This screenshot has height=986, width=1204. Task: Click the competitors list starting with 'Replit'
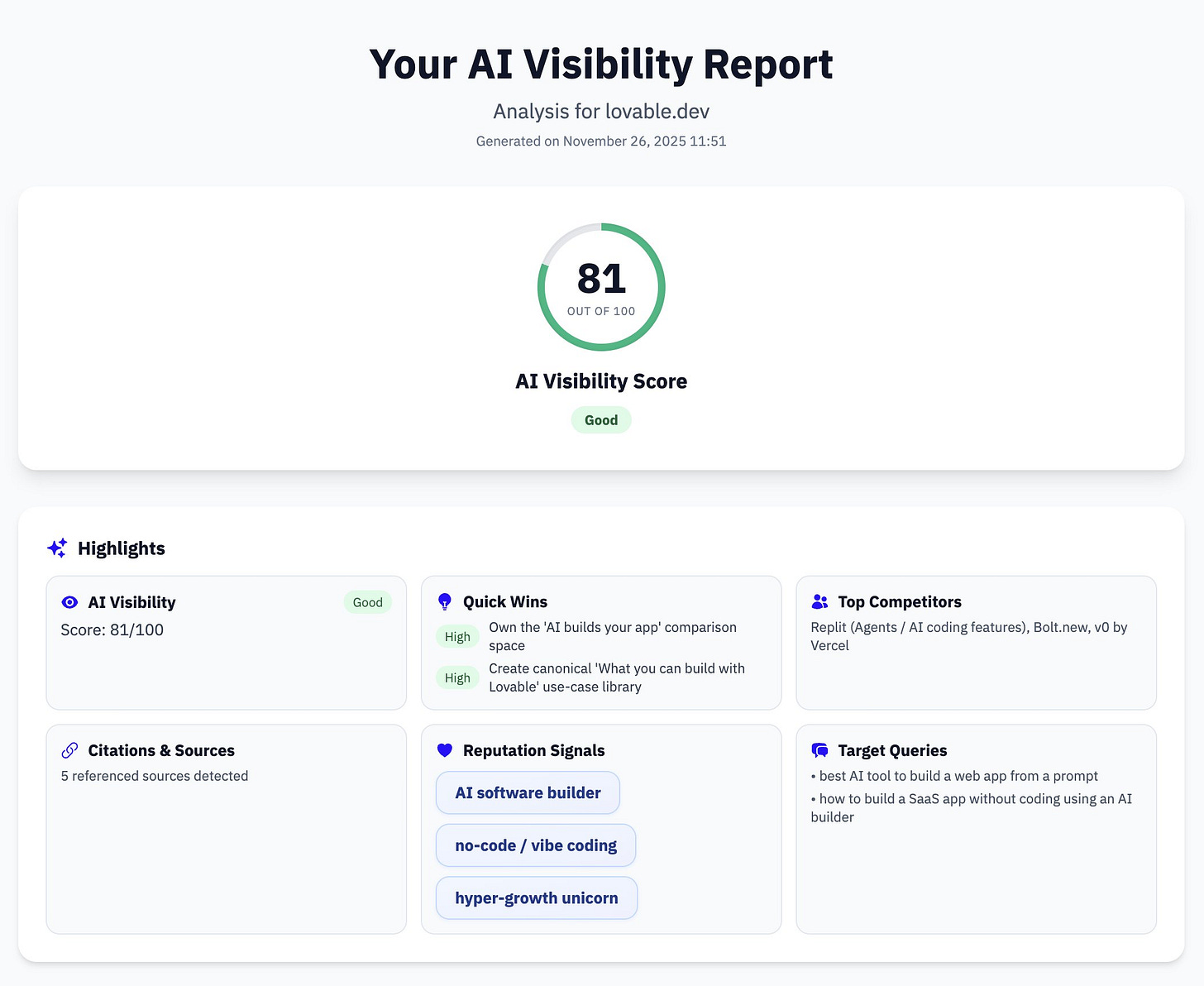(x=969, y=636)
